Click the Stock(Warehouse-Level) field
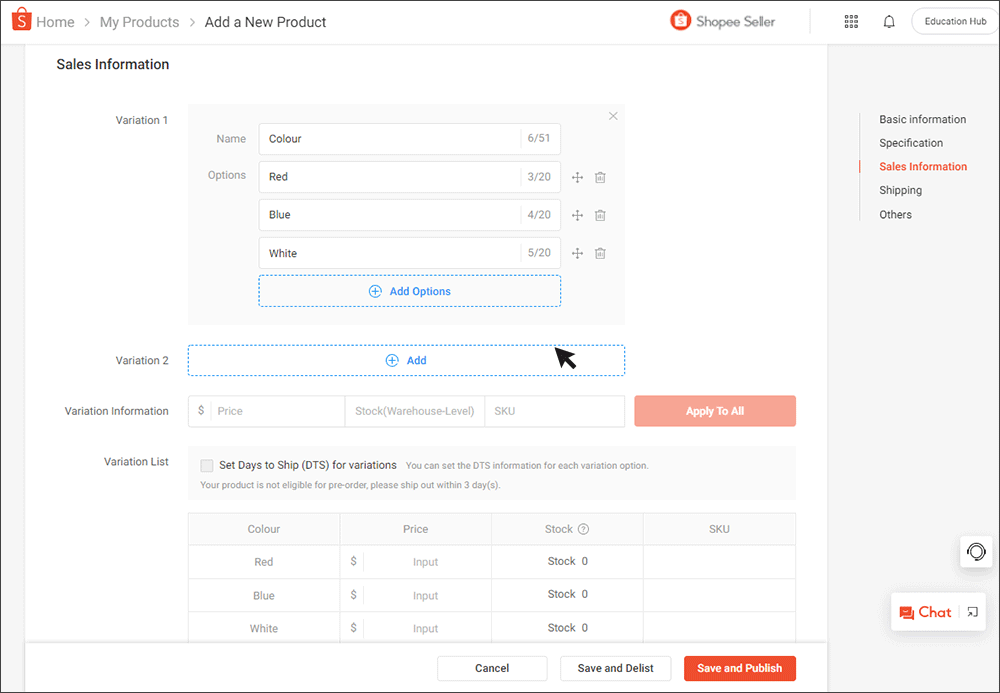The height and width of the screenshot is (693, 1000). (x=415, y=411)
